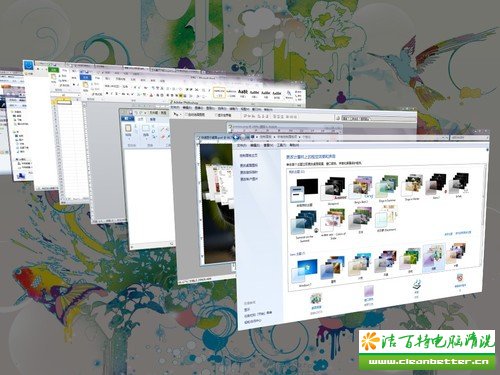Select the unsaved theme with black wallpaper

pyautogui.click(x=304, y=191)
